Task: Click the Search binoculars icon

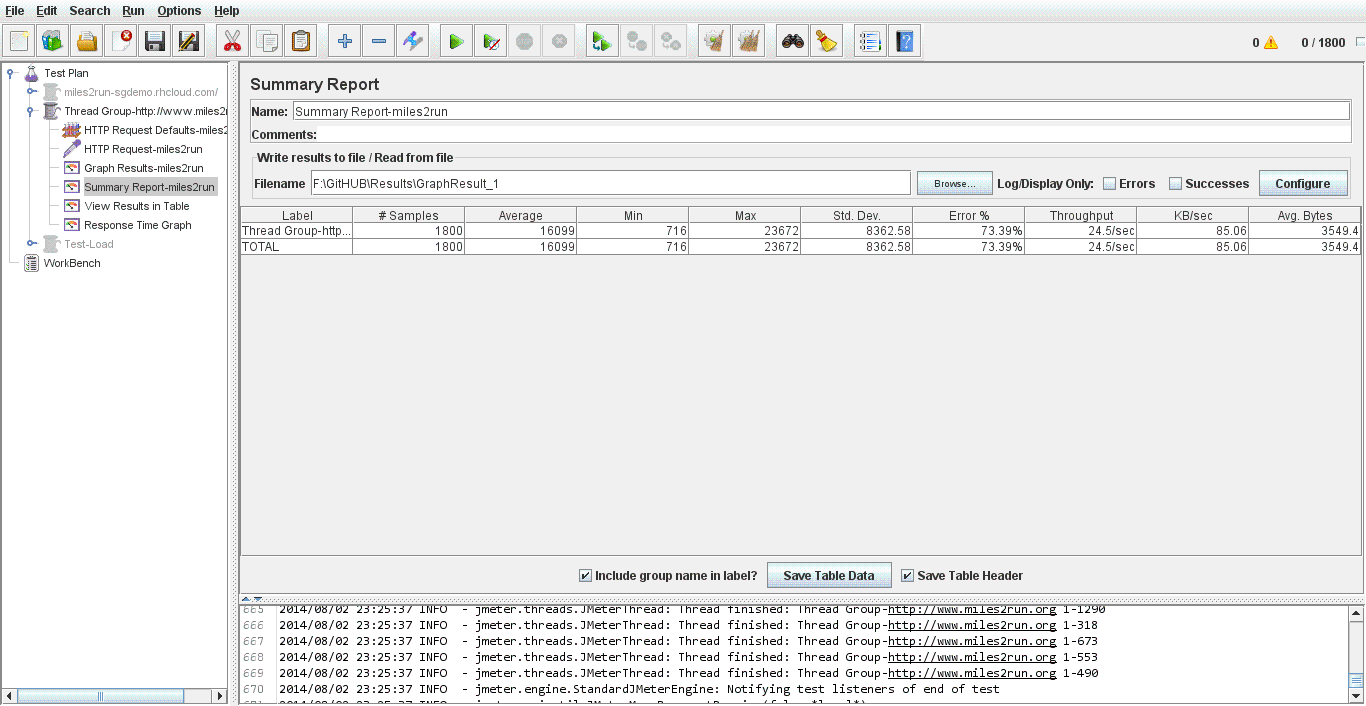Action: tap(793, 42)
